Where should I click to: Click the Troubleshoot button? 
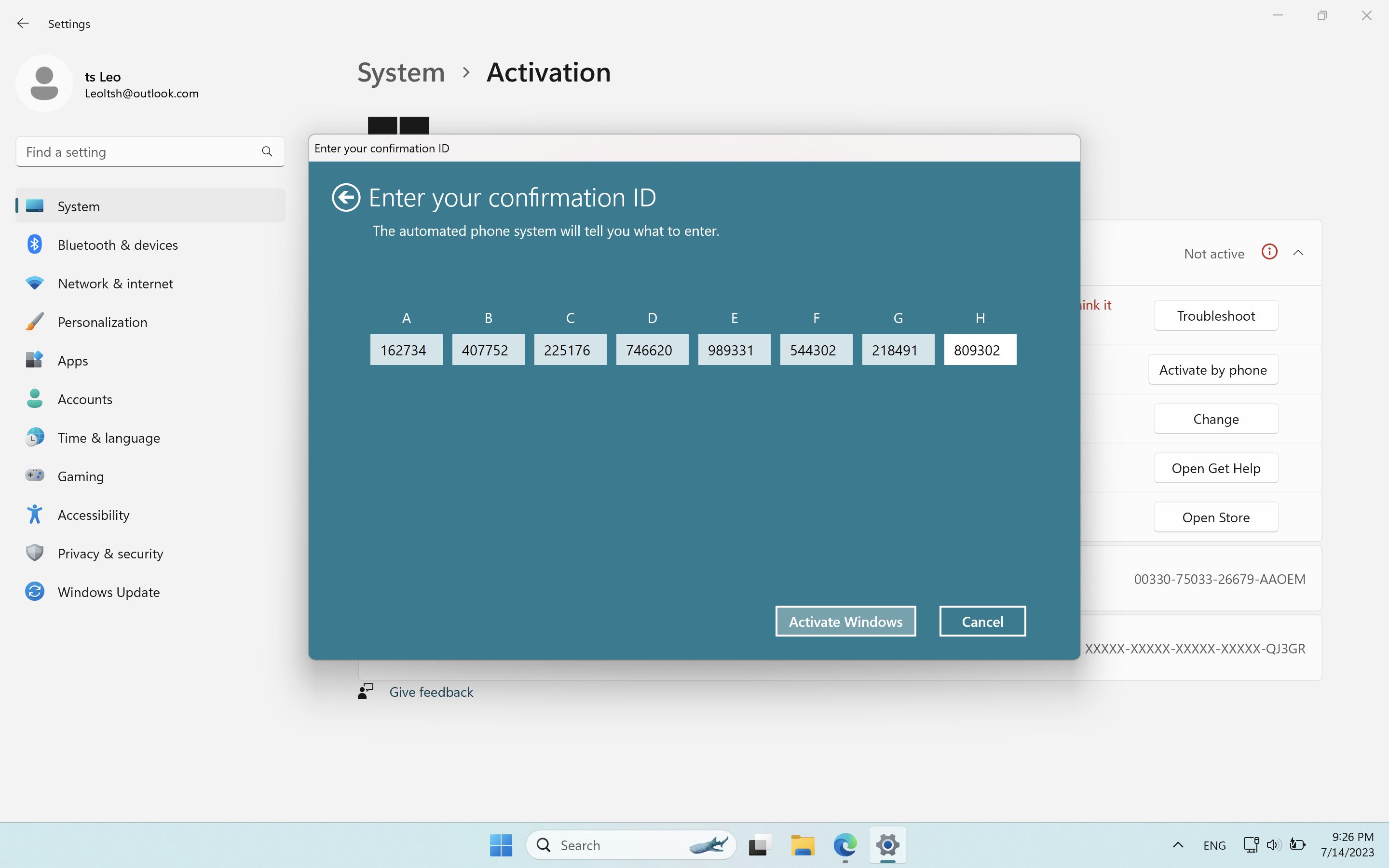point(1216,316)
